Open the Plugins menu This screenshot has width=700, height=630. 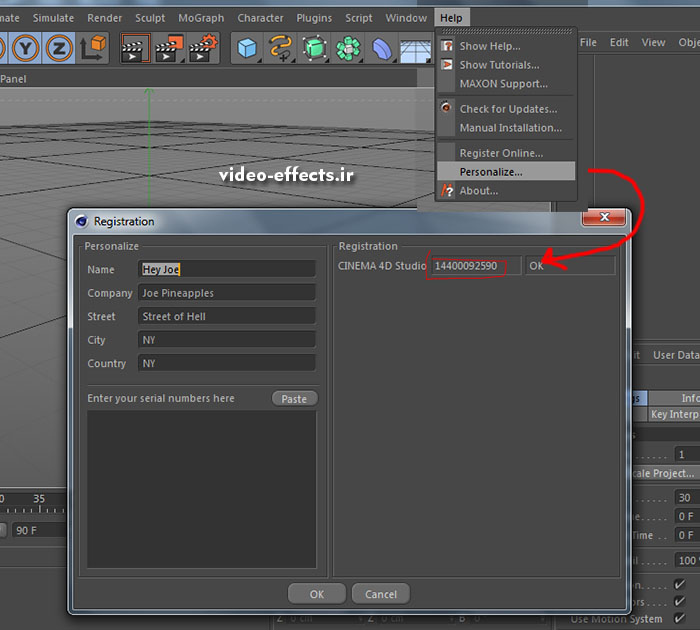314,18
